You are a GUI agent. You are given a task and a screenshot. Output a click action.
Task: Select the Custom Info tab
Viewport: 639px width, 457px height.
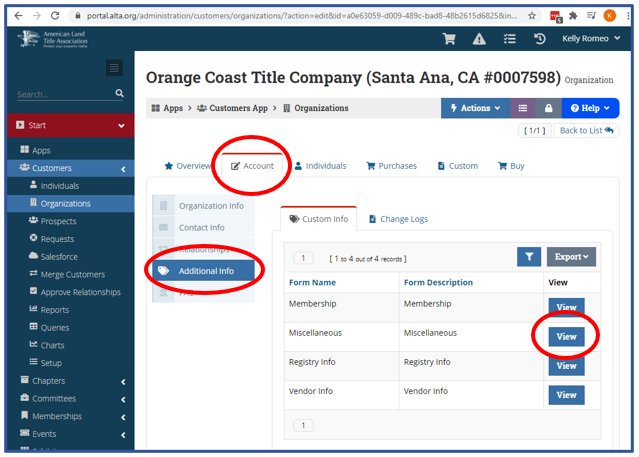(319, 219)
